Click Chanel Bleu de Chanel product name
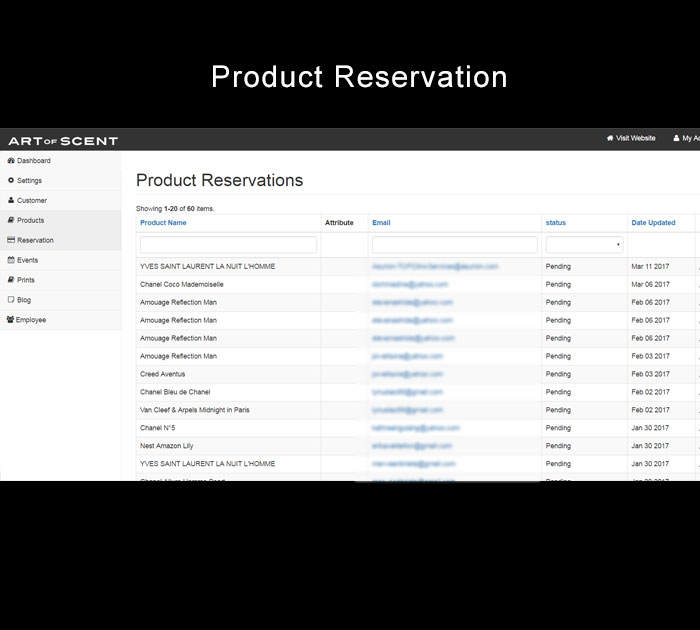The image size is (700, 630). pos(175,392)
